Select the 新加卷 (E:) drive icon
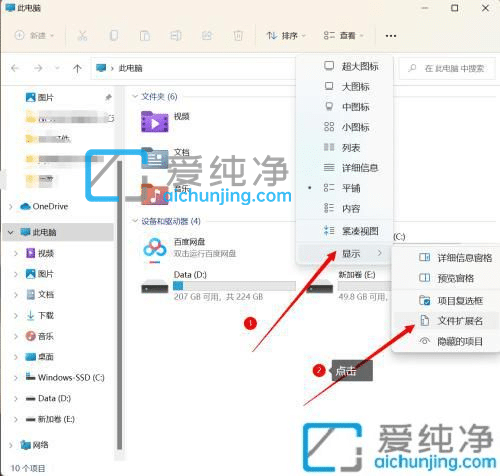 coord(320,287)
